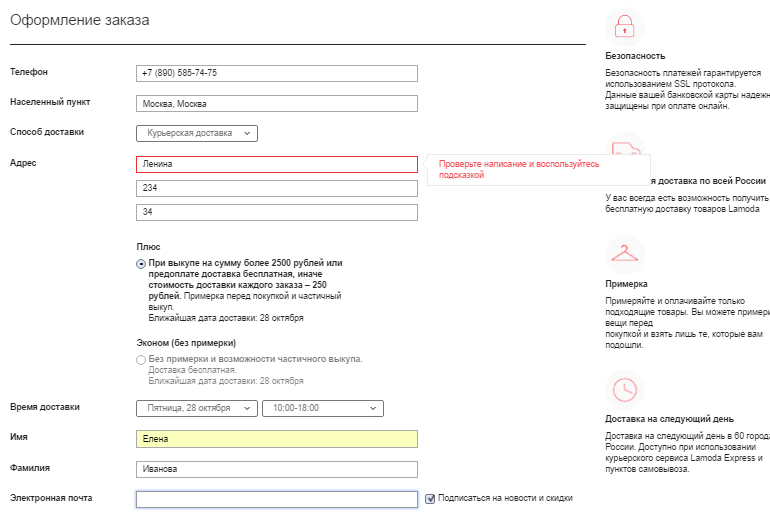This screenshot has height=515, width=770.
Task: Click the clock icon for next-day delivery
Action: [625, 389]
